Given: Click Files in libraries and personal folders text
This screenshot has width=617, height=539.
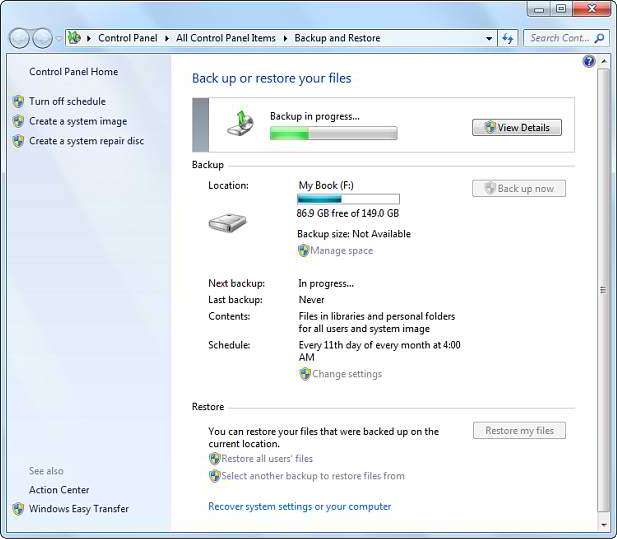Looking at the screenshot, I should [x=377, y=322].
